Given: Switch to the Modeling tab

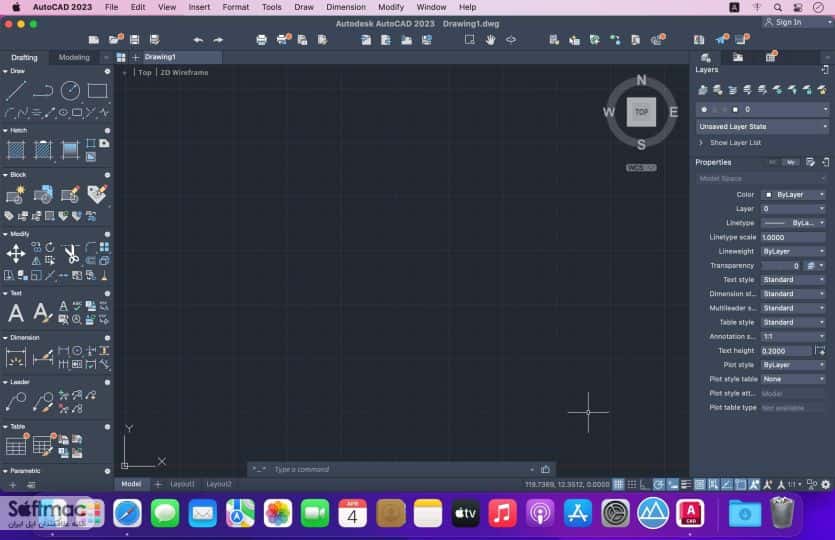Looking at the screenshot, I should (x=74, y=58).
